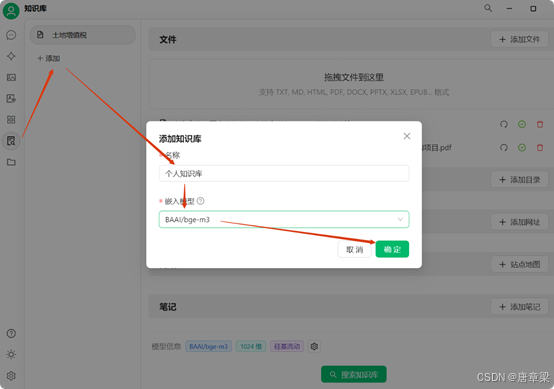Viewport: 554px width, 389px height.
Task: Click the 硅基流动 provider tag
Action: click(287, 347)
